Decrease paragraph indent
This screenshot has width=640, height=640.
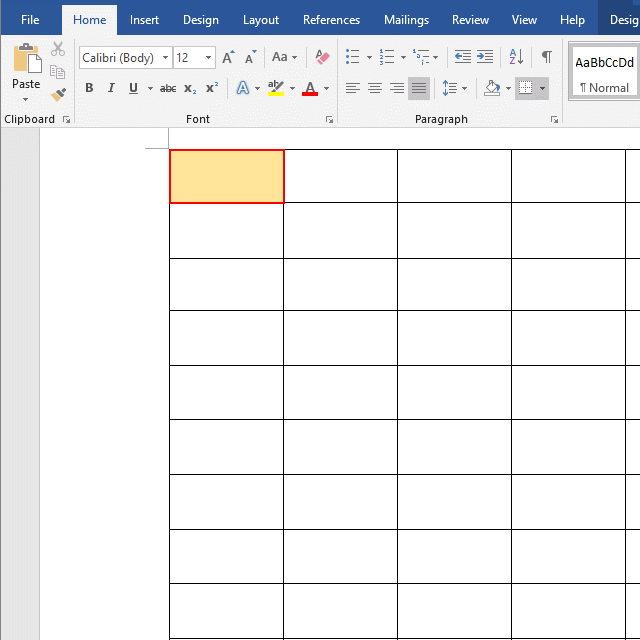tap(462, 57)
